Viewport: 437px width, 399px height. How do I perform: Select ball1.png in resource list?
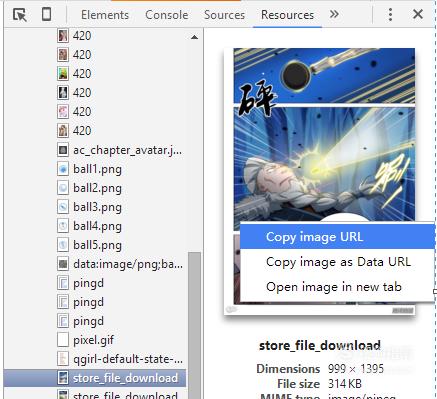97,169
